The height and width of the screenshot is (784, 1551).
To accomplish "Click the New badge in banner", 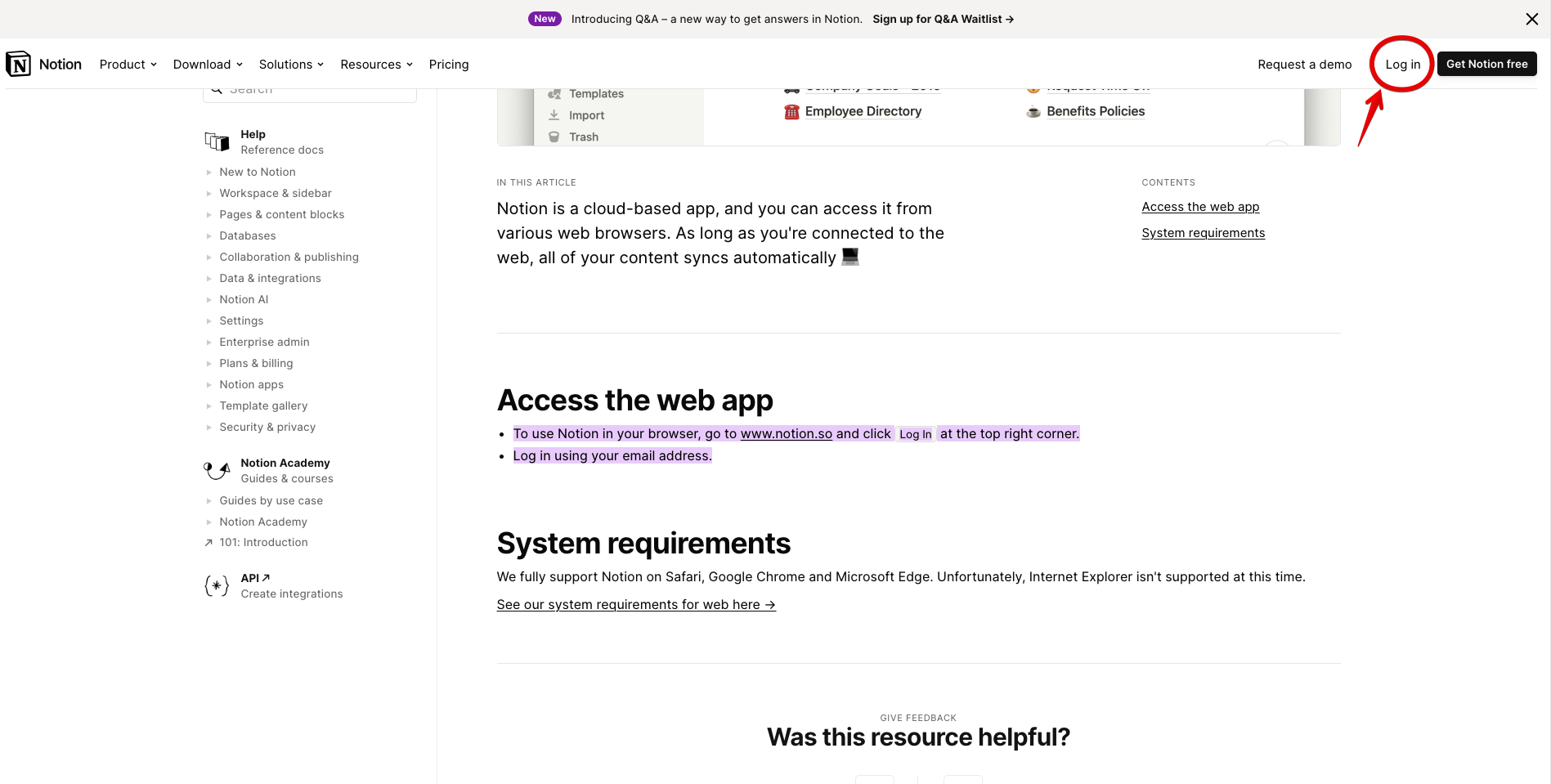I will 545,19.
